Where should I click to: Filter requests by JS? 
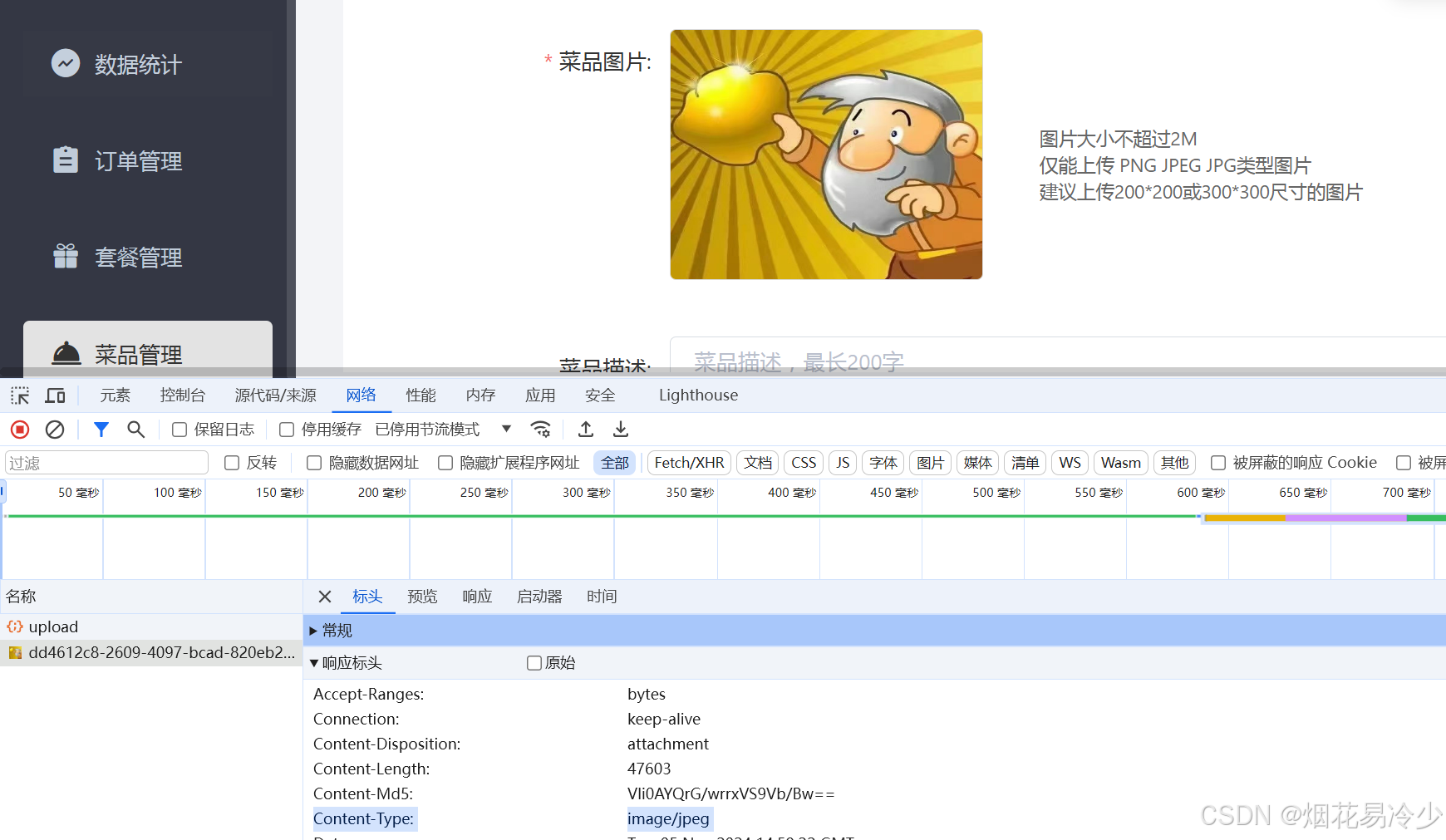click(843, 463)
